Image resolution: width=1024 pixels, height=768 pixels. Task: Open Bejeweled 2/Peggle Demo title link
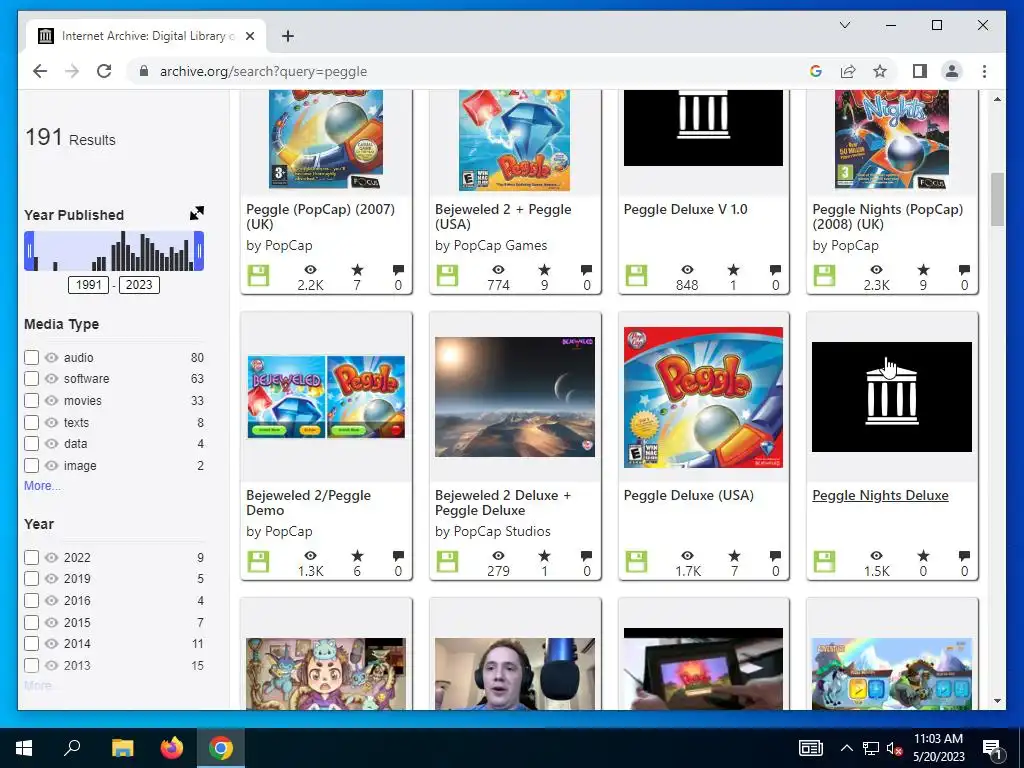(308, 503)
